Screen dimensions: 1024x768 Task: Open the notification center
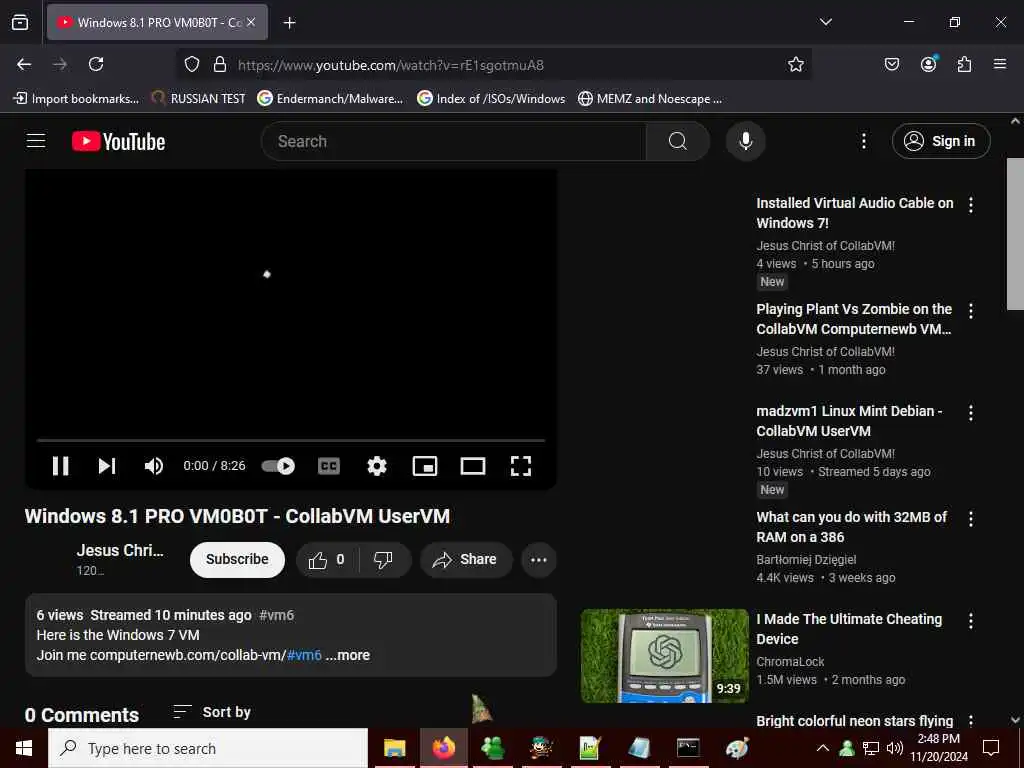click(991, 748)
